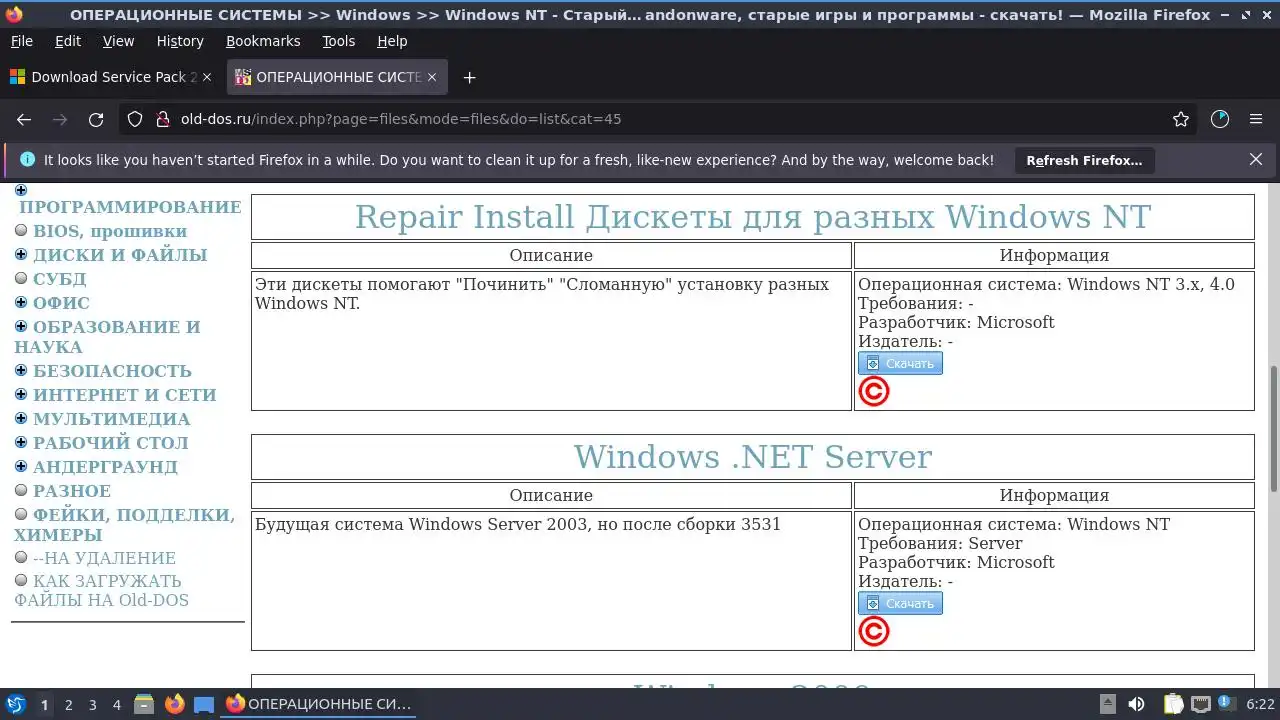The image size is (1280, 720).
Task: Open the BIOS, прошивки category link
Action: coord(110,231)
